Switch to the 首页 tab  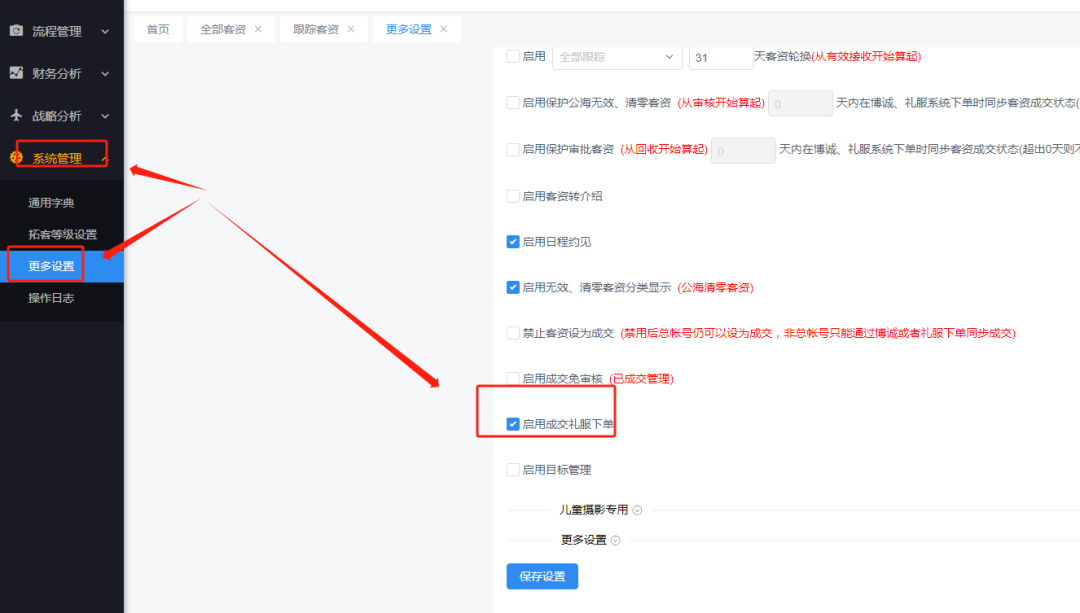(x=157, y=29)
